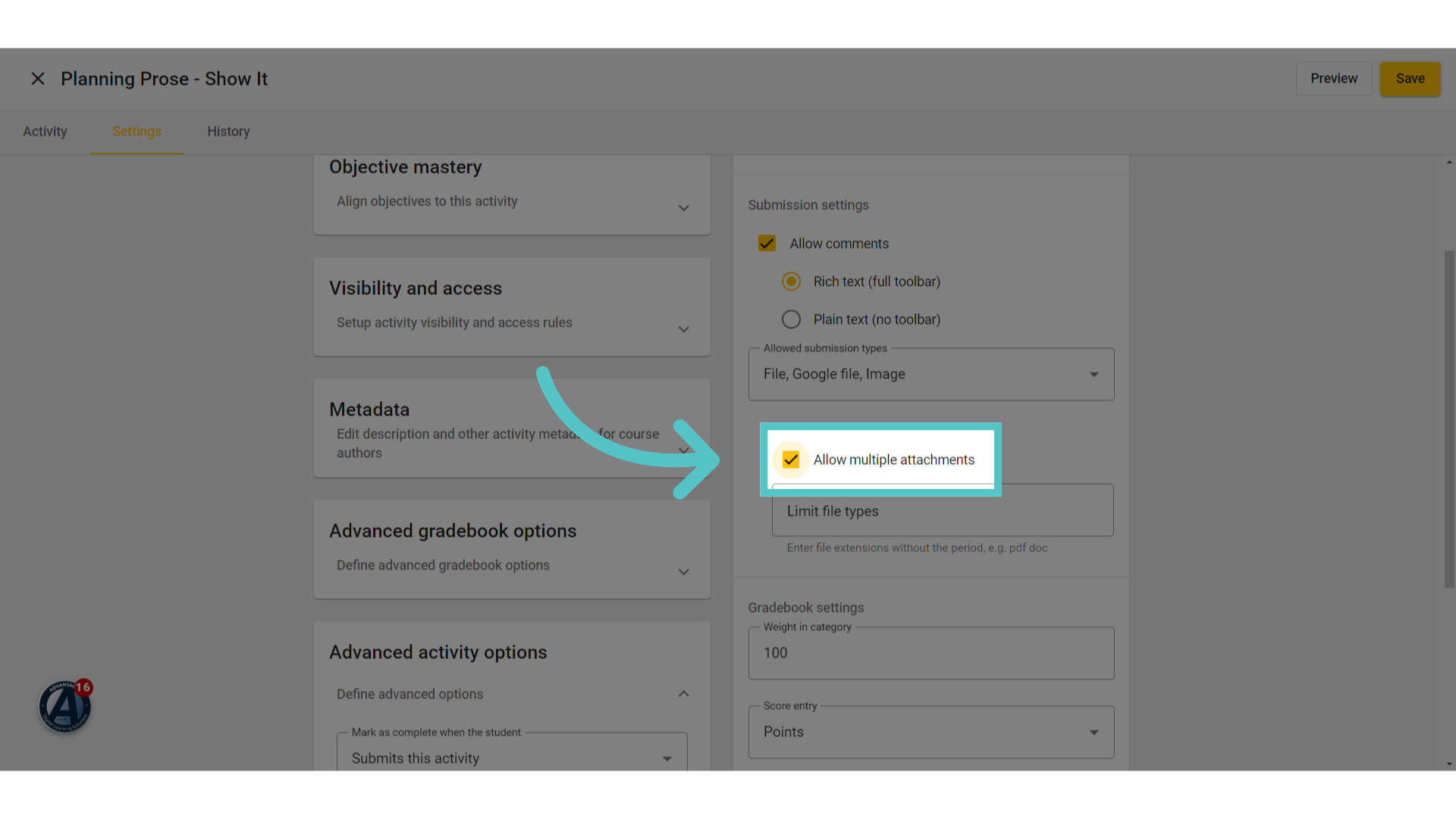Close the Planning Prose activity editor
1456x819 pixels.
[x=38, y=79]
